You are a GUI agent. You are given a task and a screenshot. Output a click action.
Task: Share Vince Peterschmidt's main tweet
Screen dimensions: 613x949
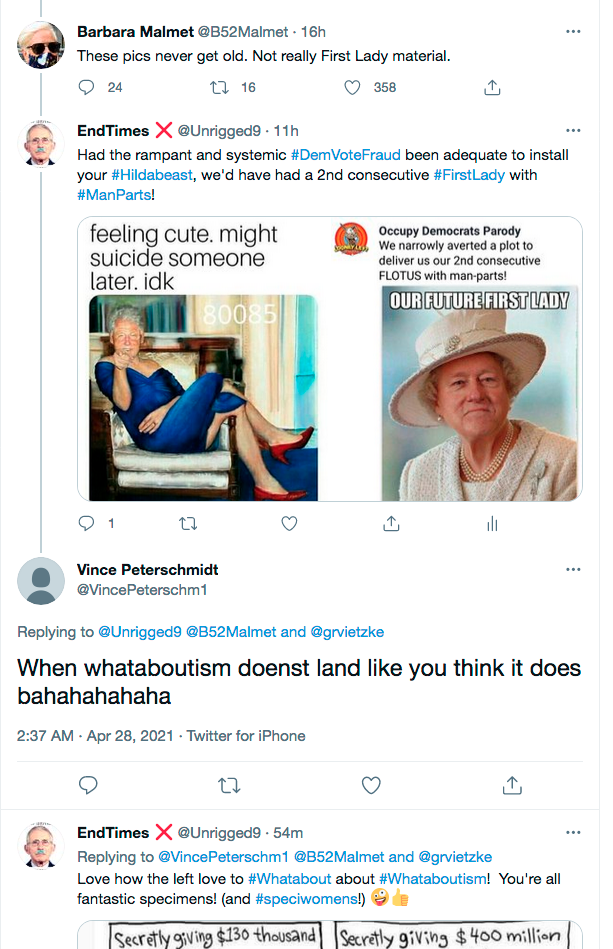coord(512,785)
